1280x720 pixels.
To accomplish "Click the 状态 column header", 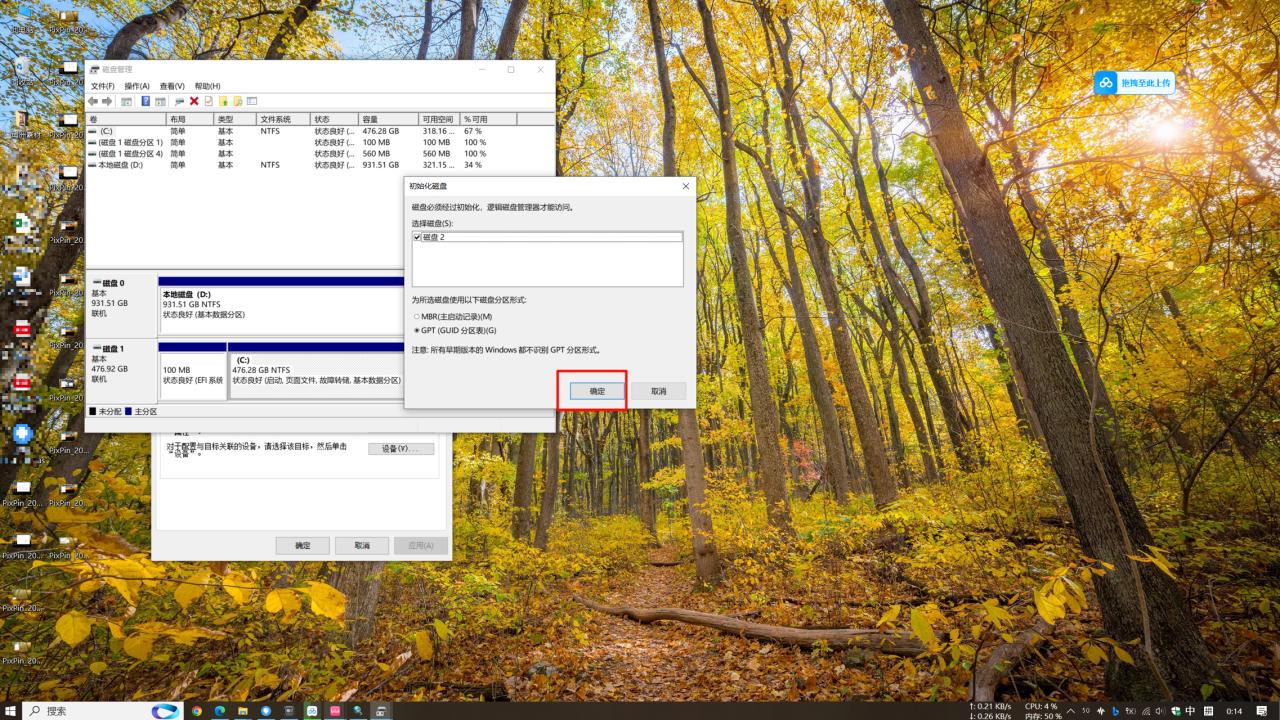I will [335, 119].
